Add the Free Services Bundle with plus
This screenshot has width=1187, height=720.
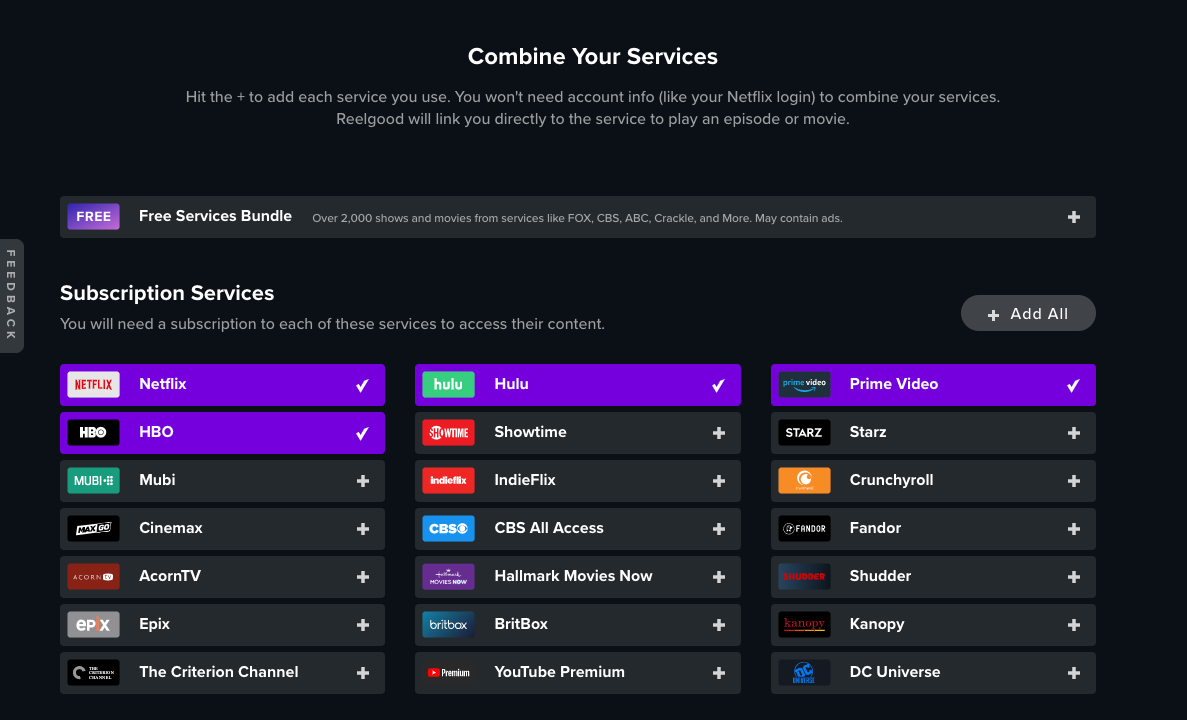1073,217
